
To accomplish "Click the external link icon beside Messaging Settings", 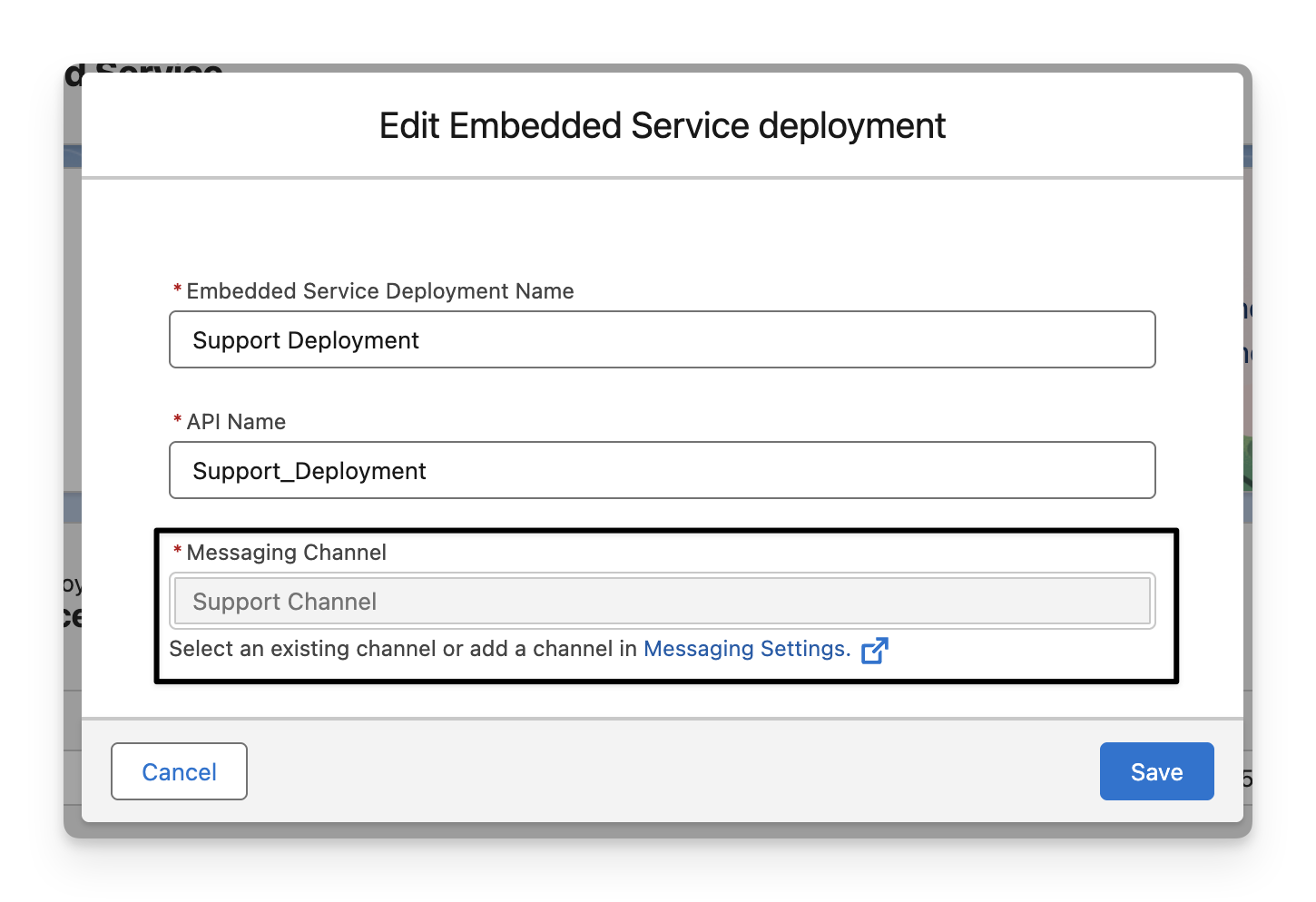I will [874, 651].
